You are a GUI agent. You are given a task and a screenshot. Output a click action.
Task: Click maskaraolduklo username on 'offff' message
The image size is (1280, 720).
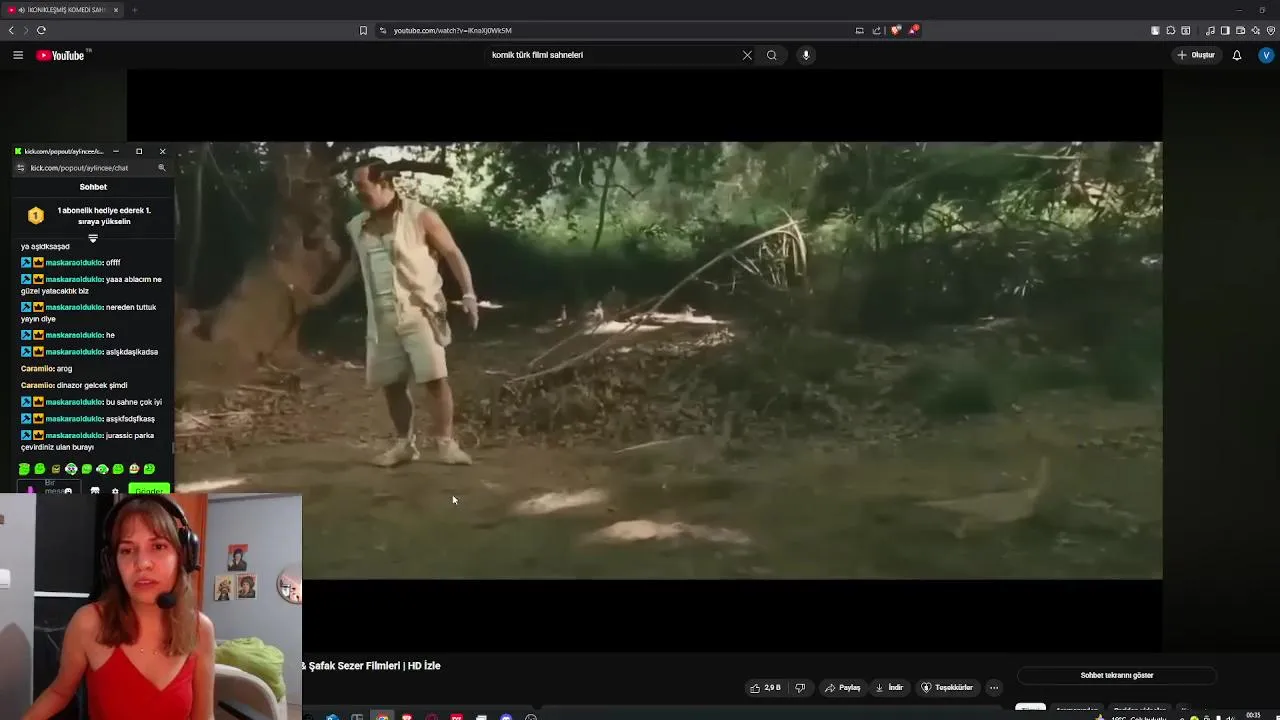(74, 263)
